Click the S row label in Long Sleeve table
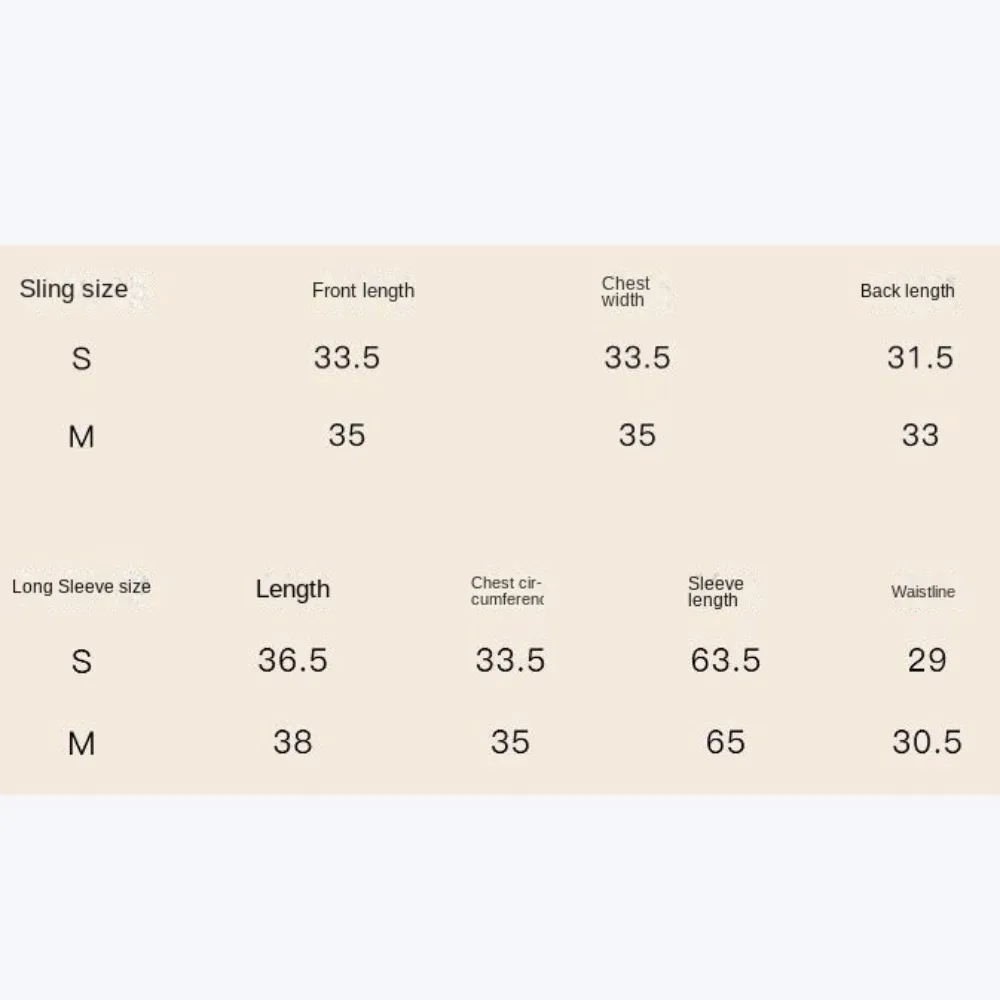This screenshot has width=1000, height=1000. tap(81, 662)
